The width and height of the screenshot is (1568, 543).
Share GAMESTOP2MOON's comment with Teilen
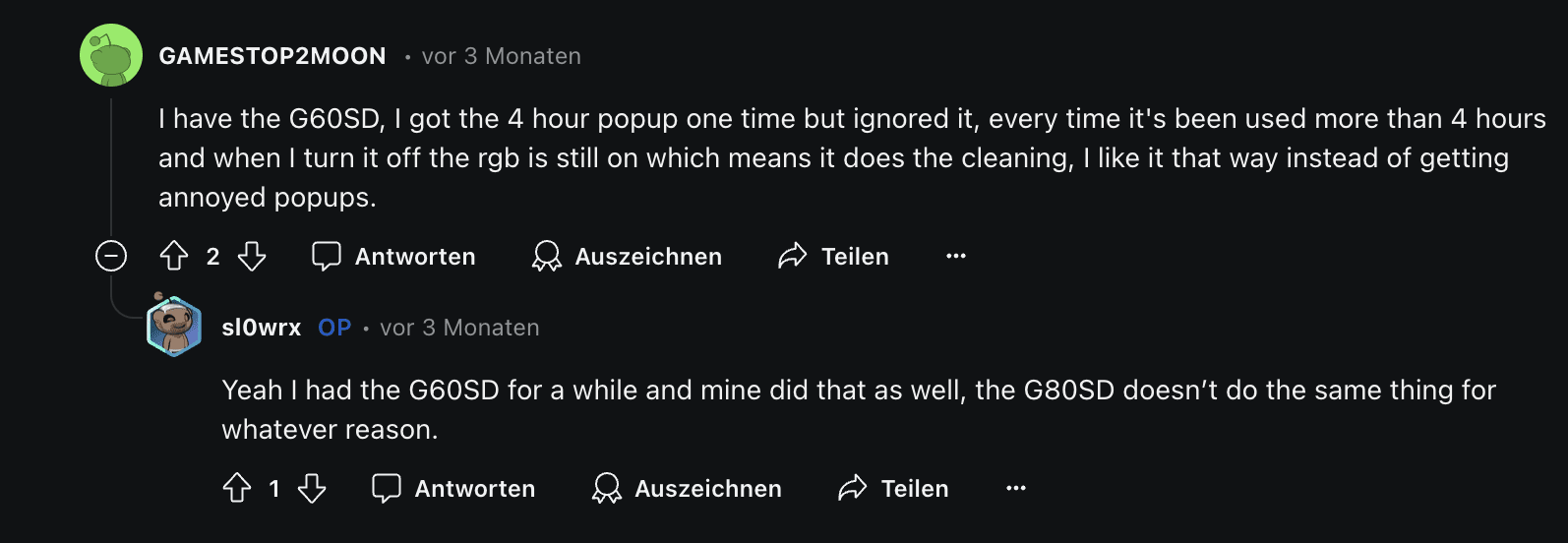[x=834, y=256]
